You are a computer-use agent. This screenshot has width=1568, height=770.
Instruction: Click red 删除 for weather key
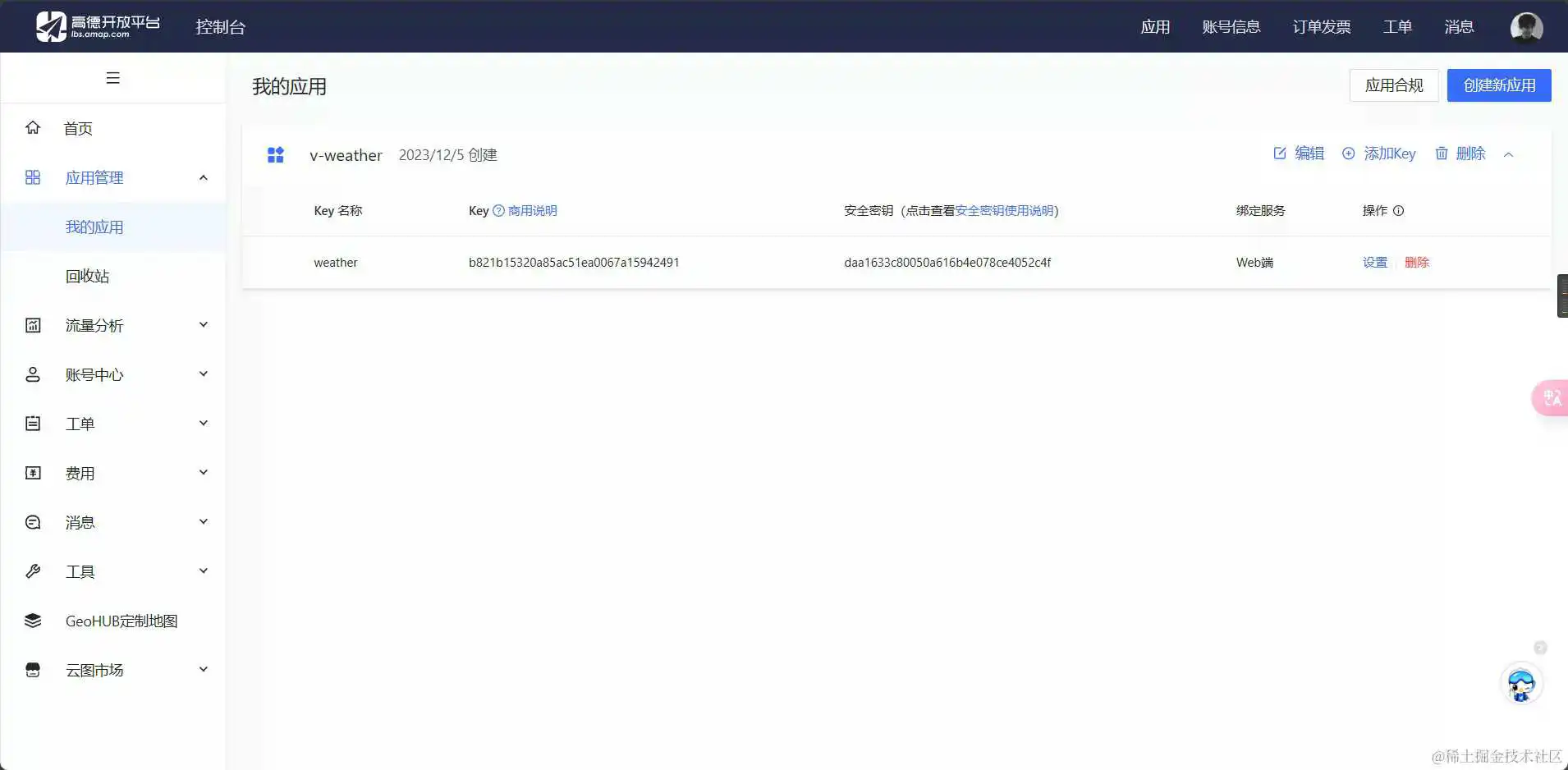(1417, 263)
